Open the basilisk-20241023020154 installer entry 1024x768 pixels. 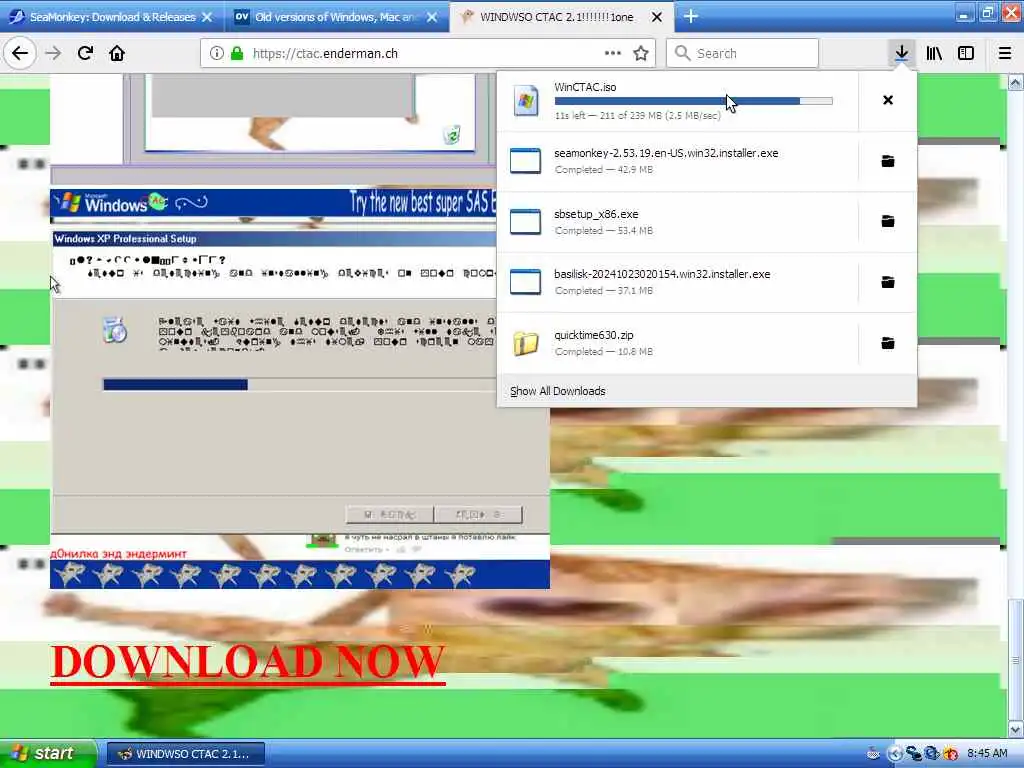point(677,282)
